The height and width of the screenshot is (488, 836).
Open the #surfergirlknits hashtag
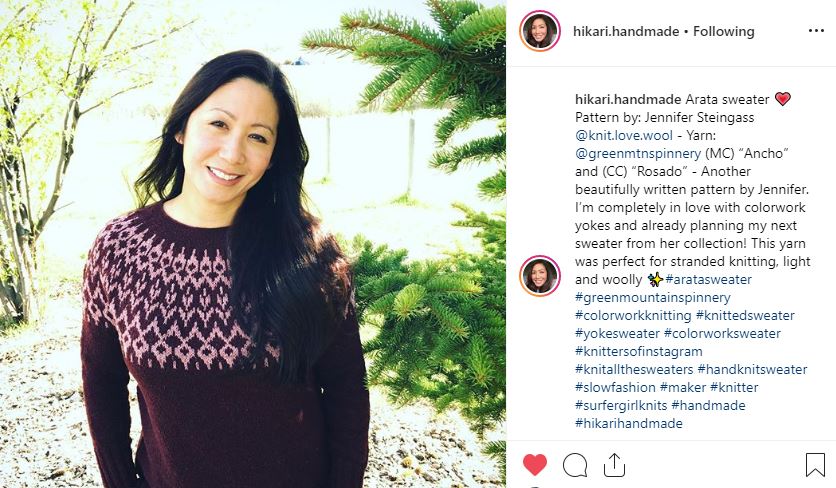[621, 405]
